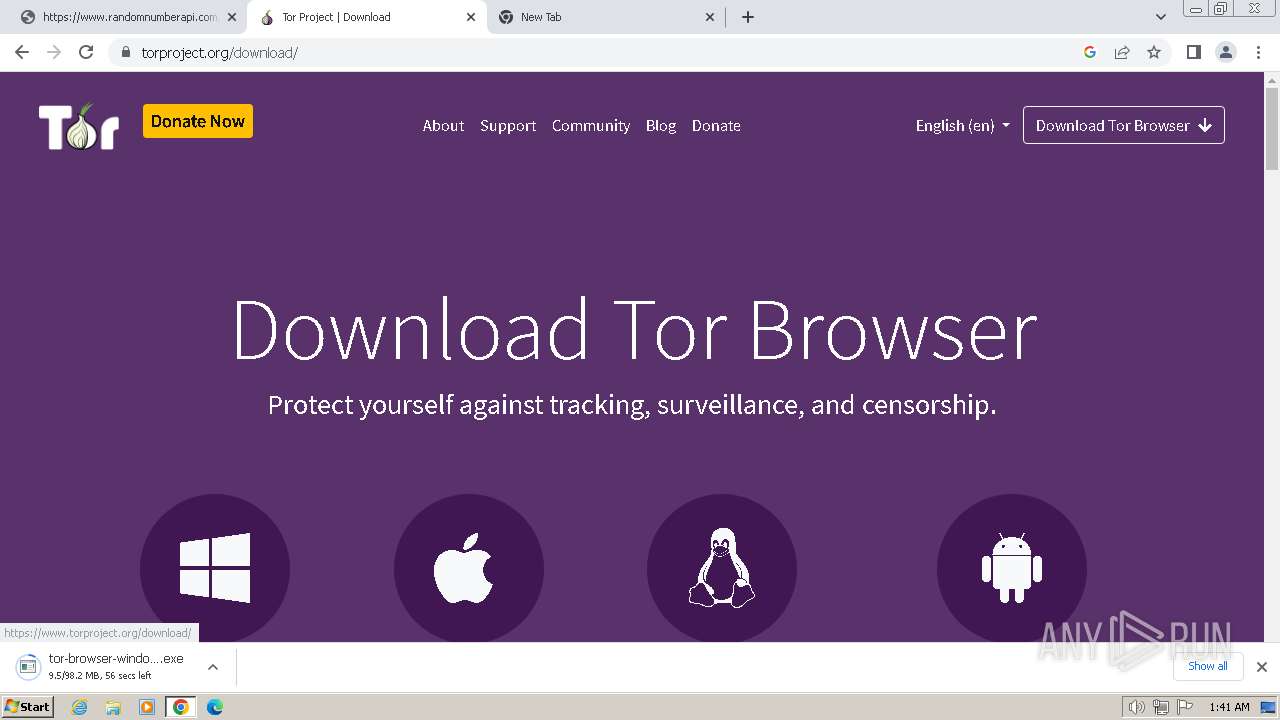
Task: Click the Download Tor Browser button
Action: click(x=1124, y=125)
